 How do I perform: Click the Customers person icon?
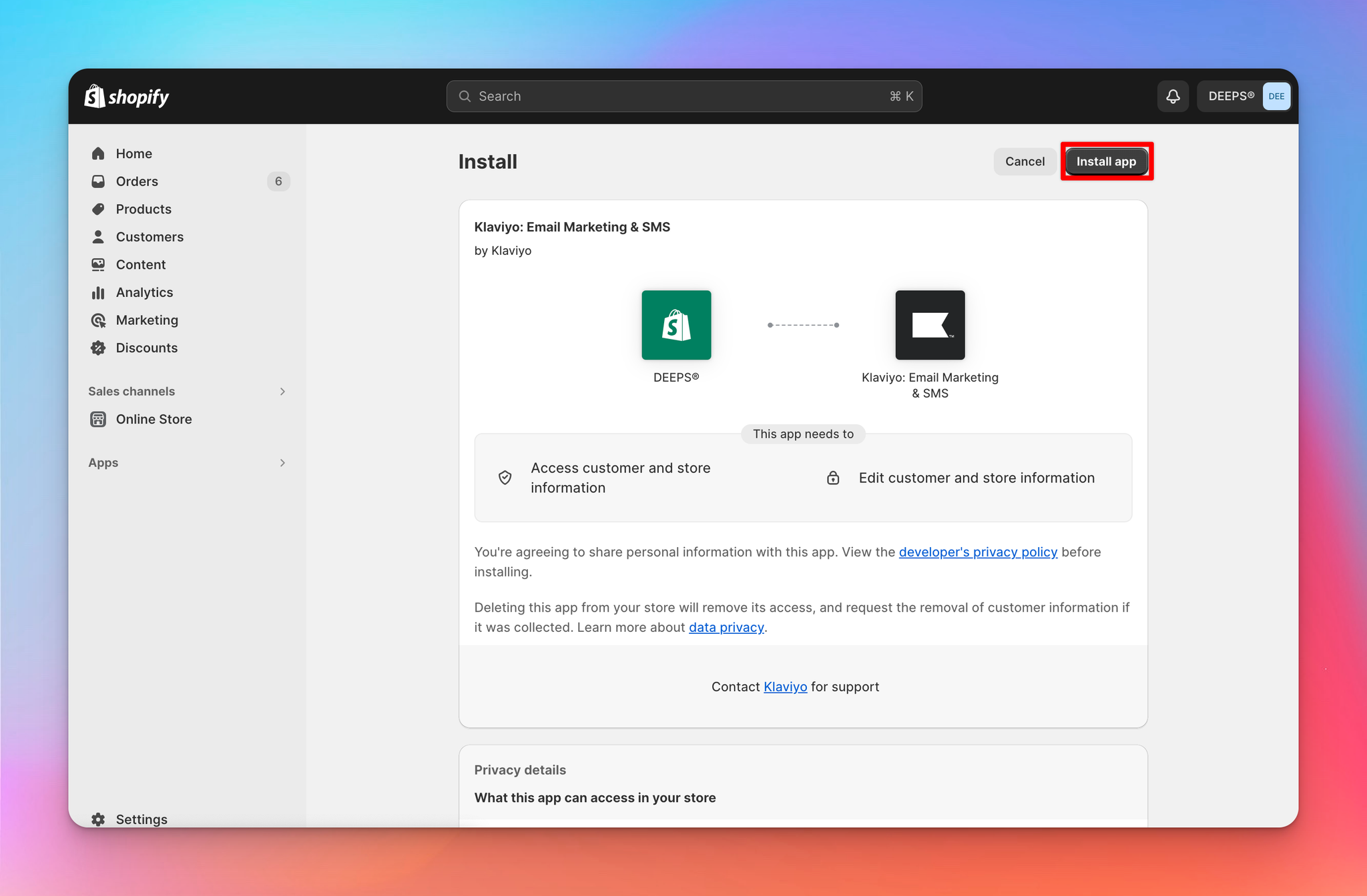coord(98,237)
